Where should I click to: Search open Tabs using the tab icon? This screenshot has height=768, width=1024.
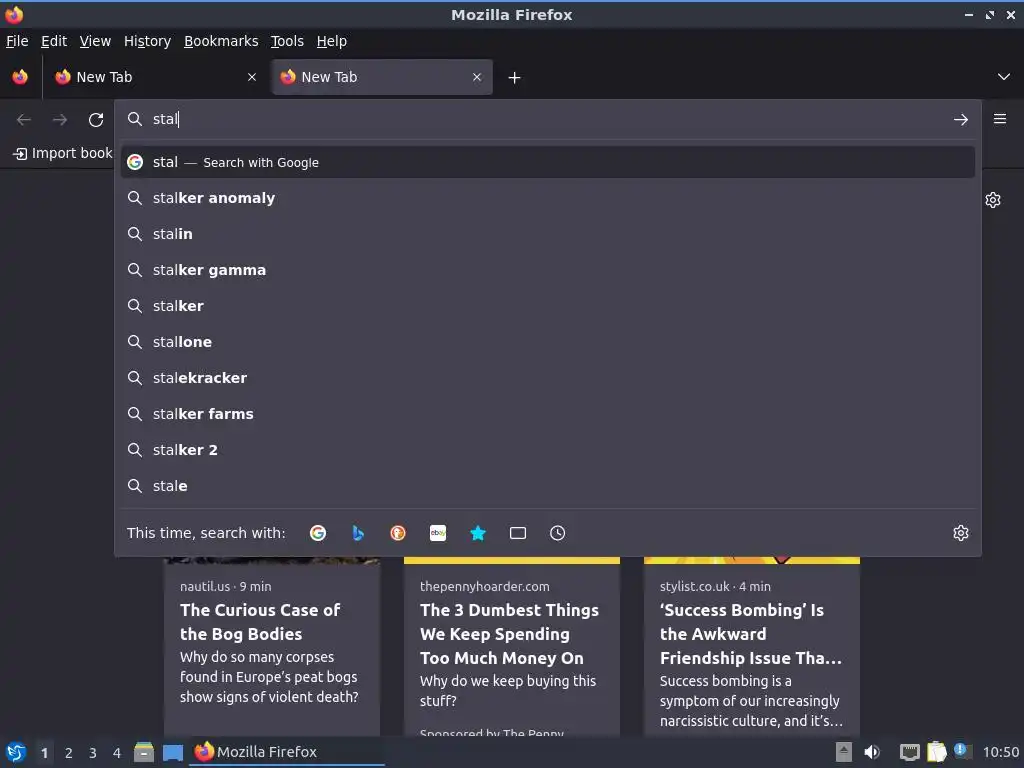(518, 533)
